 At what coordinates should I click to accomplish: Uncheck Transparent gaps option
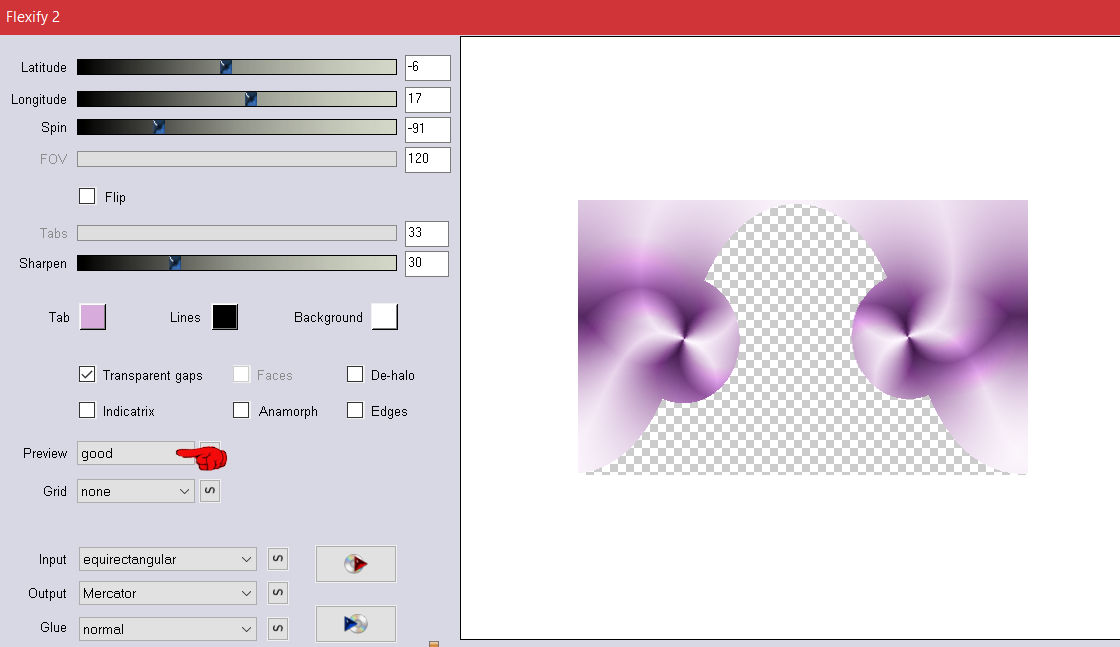click(x=87, y=375)
